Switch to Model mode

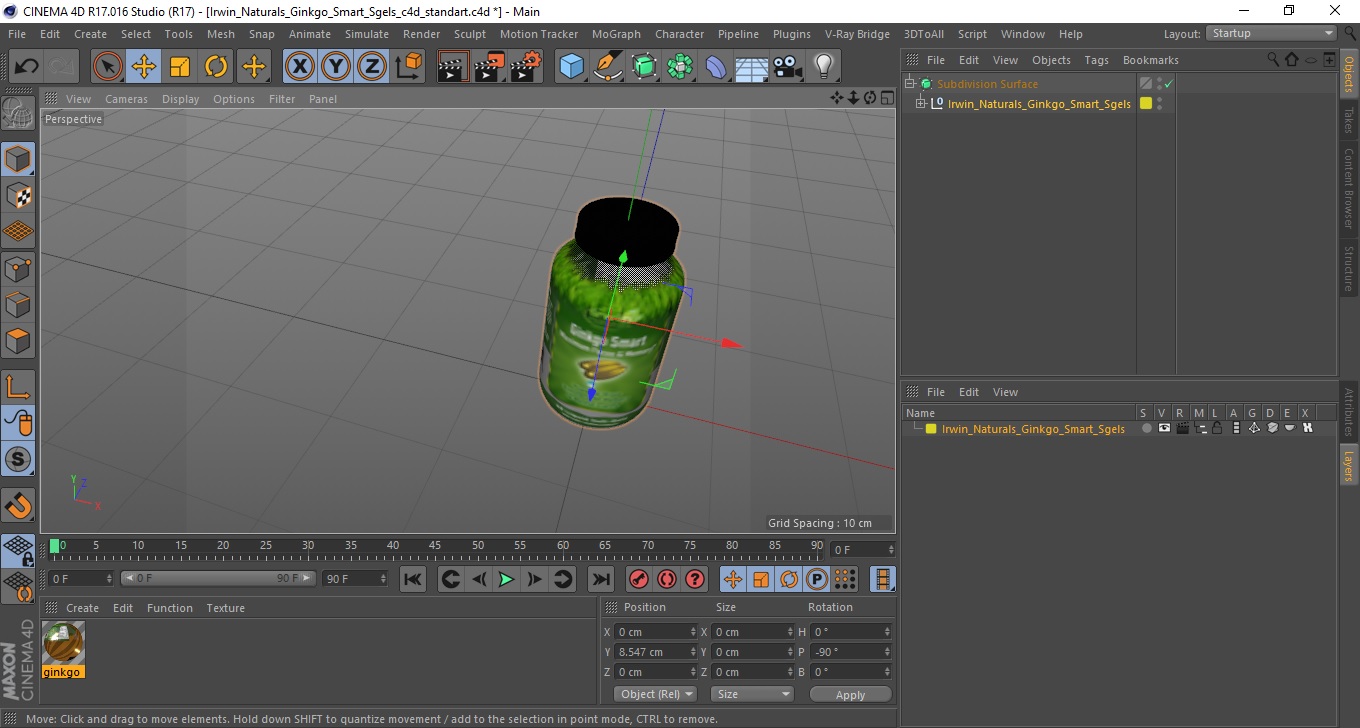(18, 158)
